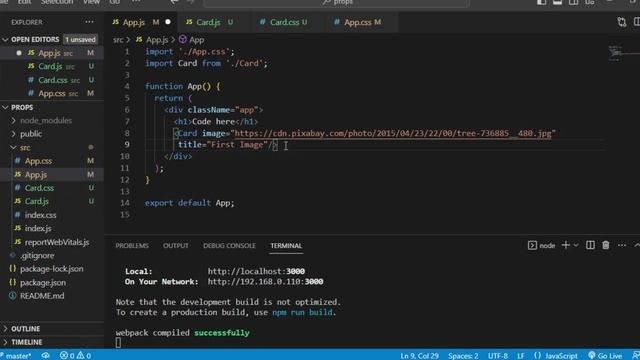Select Card.js in the OPEN EDITORS list
This screenshot has height=360, width=640.
(x=52, y=66)
